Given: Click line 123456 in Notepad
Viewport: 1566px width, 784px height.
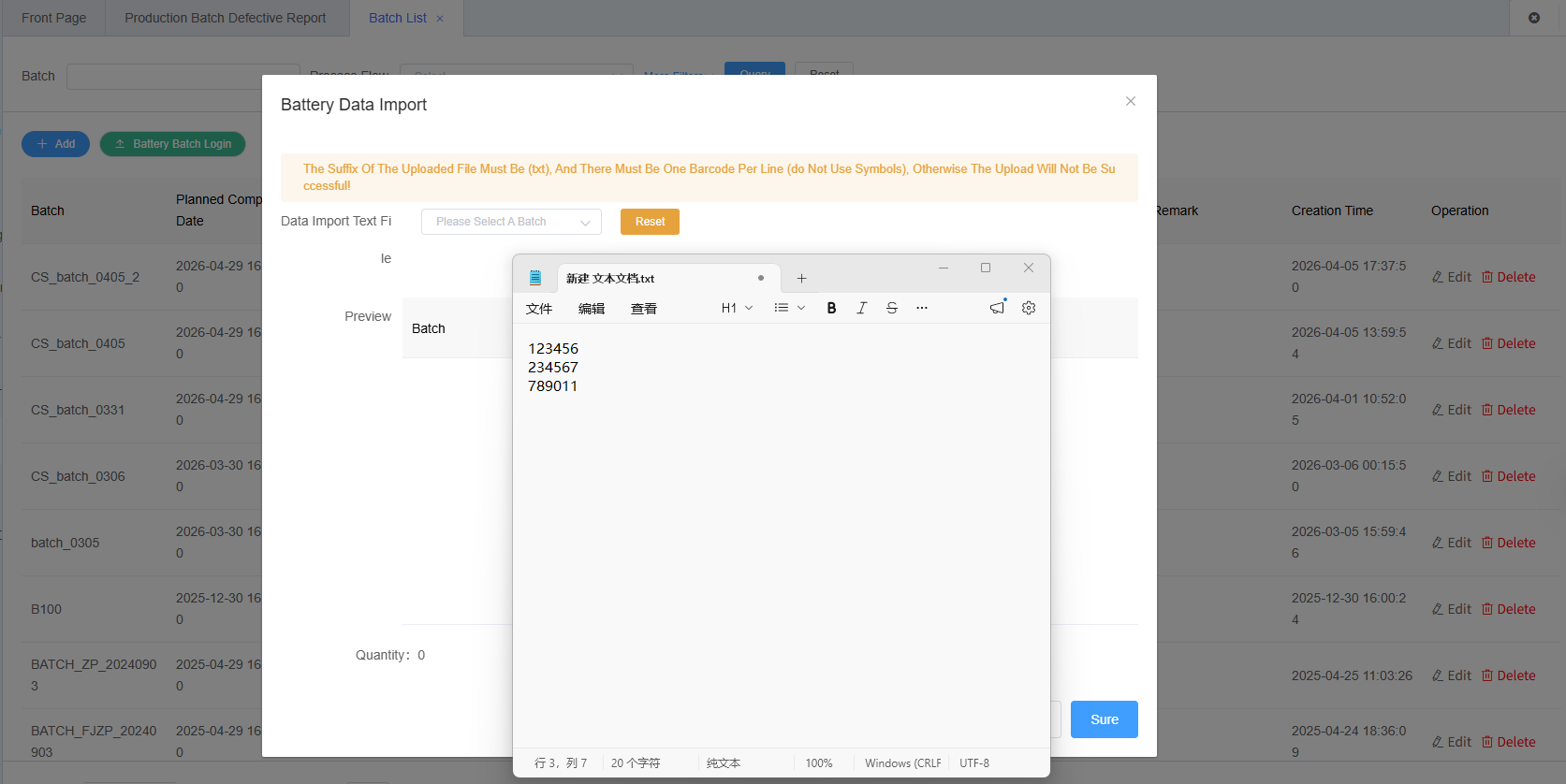Looking at the screenshot, I should (552, 349).
